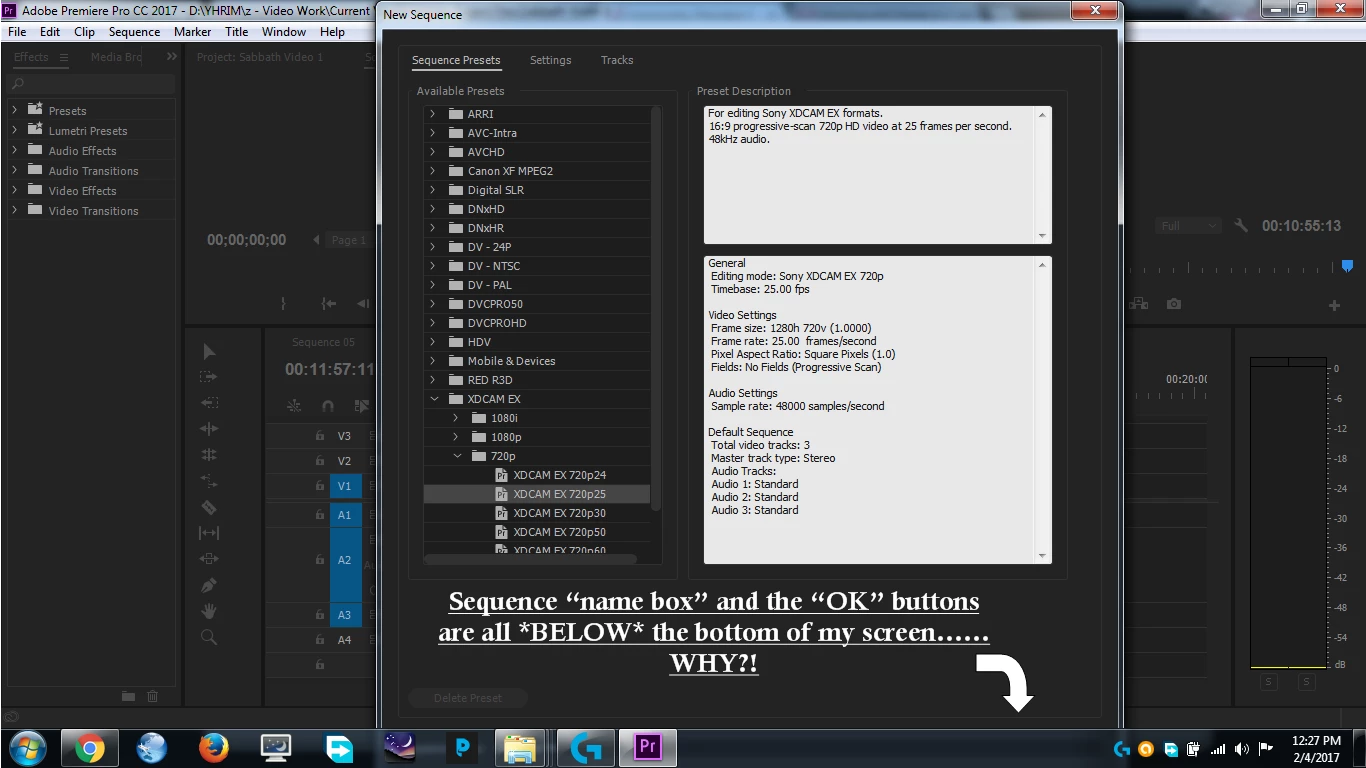The height and width of the screenshot is (768, 1366).
Task: Toggle A1 track targeting
Action: [x=345, y=515]
